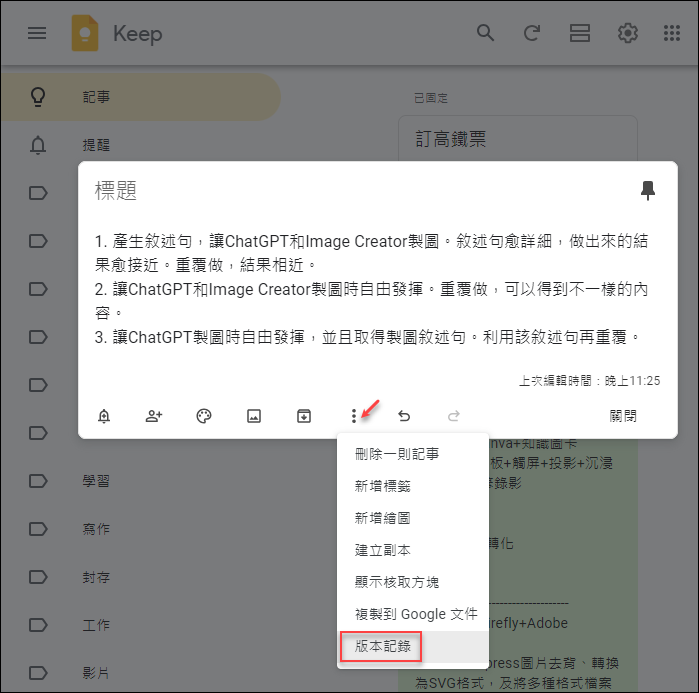This screenshot has height=693, width=699.
Task: Open the Google apps grid icon
Action: click(x=672, y=33)
